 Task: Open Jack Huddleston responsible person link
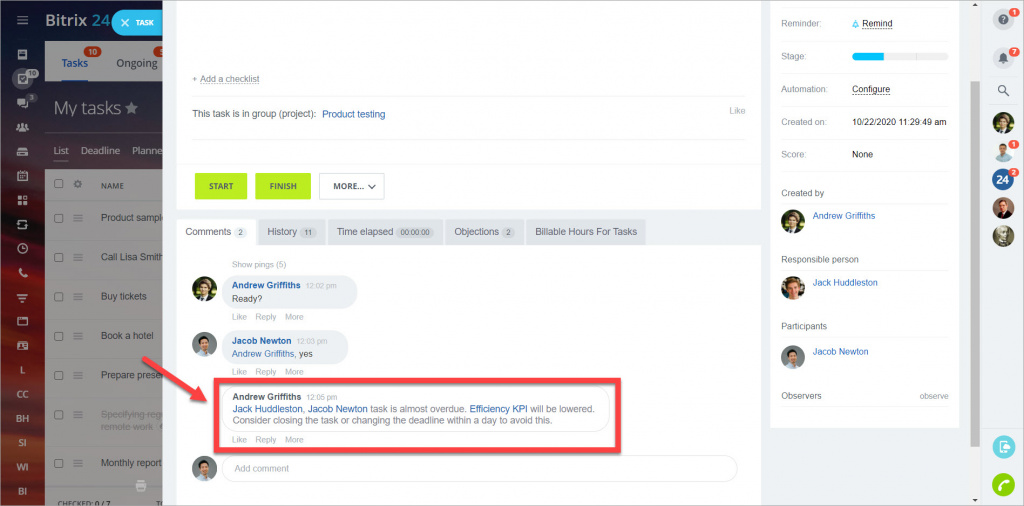(844, 283)
